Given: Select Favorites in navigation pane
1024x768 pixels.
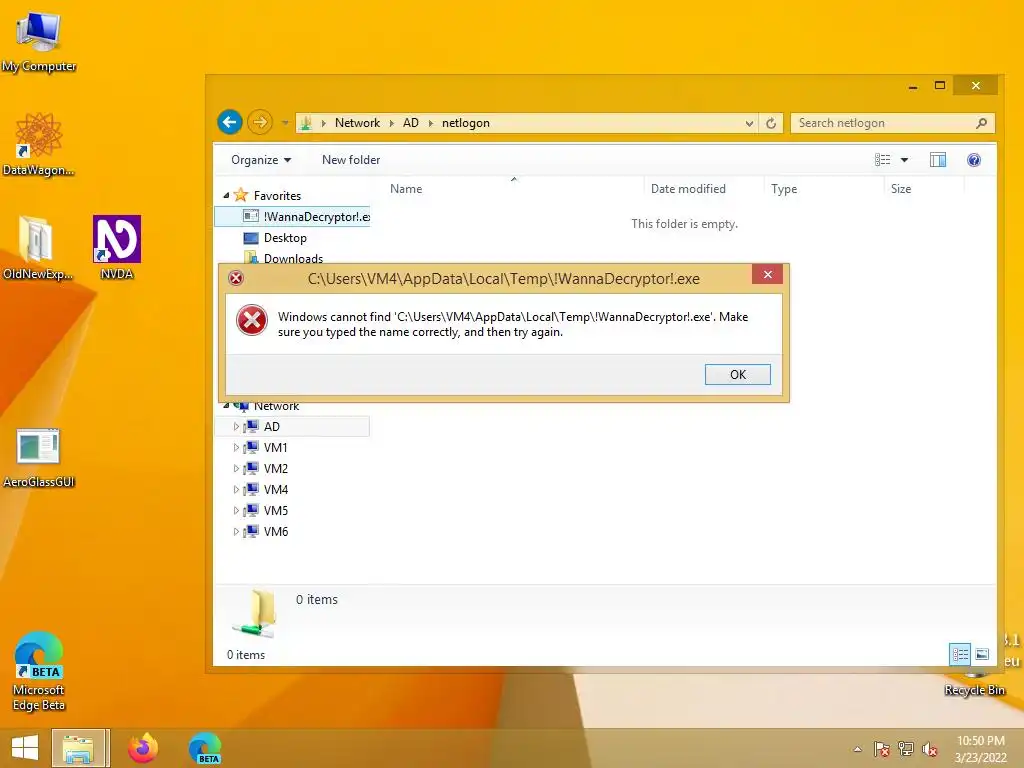Looking at the screenshot, I should [x=277, y=196].
